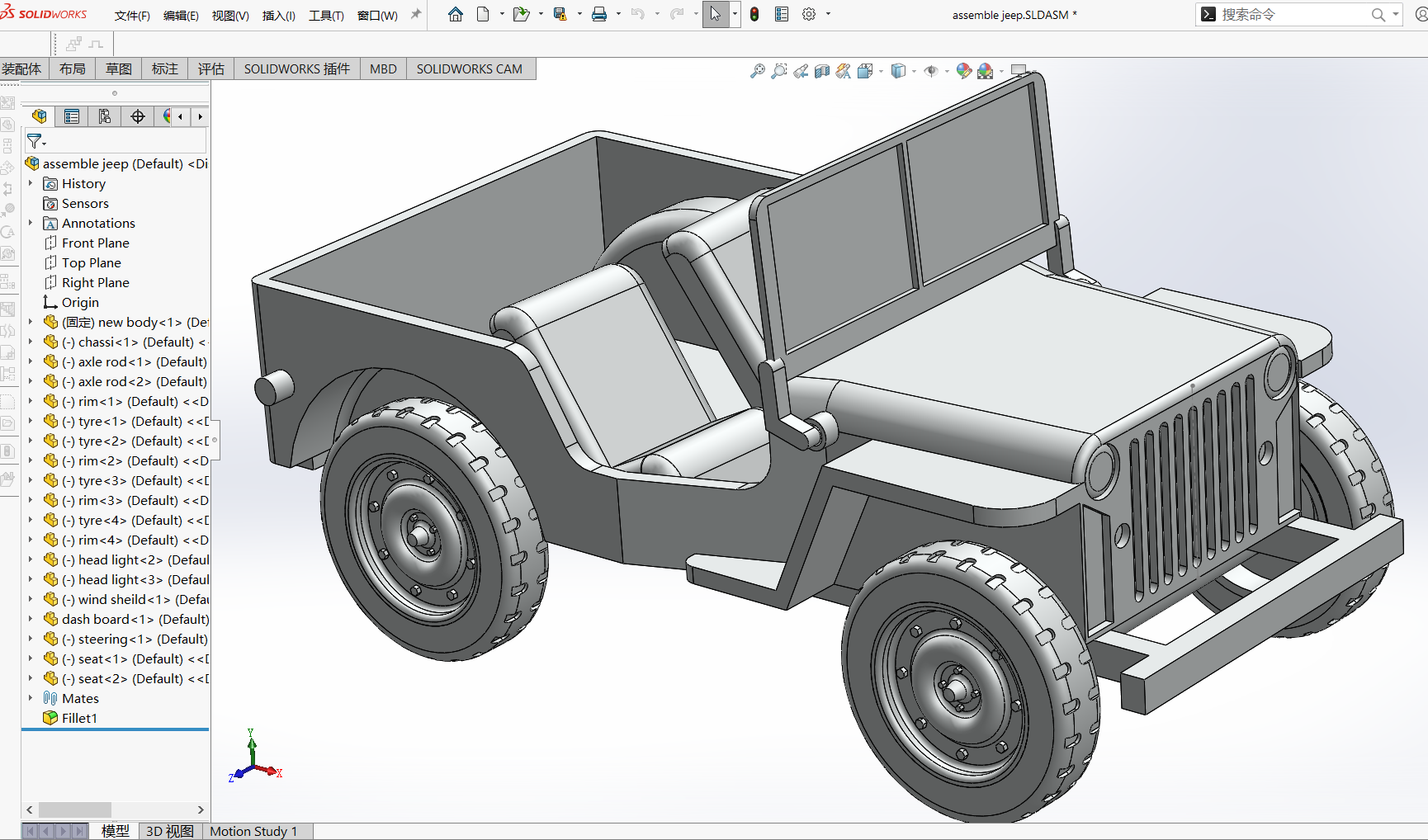Click the Edit Appearance color ball
Viewport: 1428px width, 840px height.
(963, 72)
